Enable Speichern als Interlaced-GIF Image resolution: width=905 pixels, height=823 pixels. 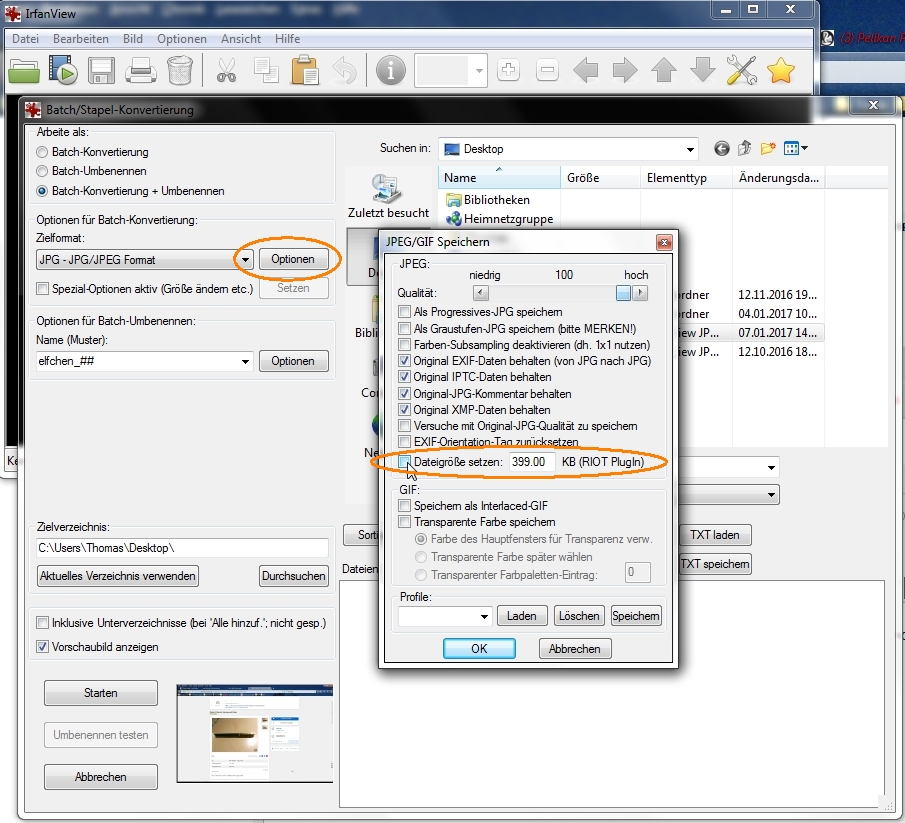[x=405, y=506]
